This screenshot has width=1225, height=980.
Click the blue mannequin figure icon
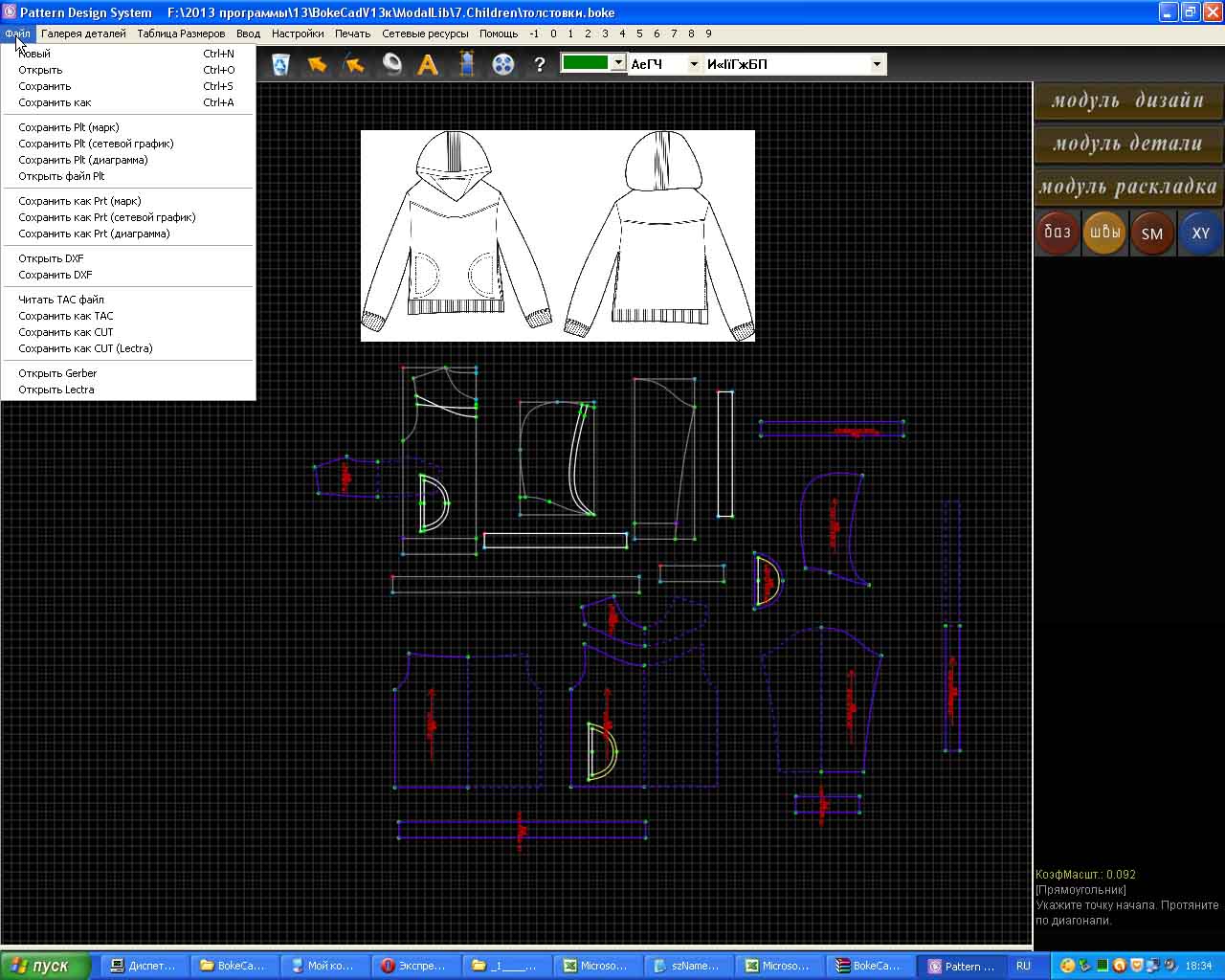tap(466, 64)
